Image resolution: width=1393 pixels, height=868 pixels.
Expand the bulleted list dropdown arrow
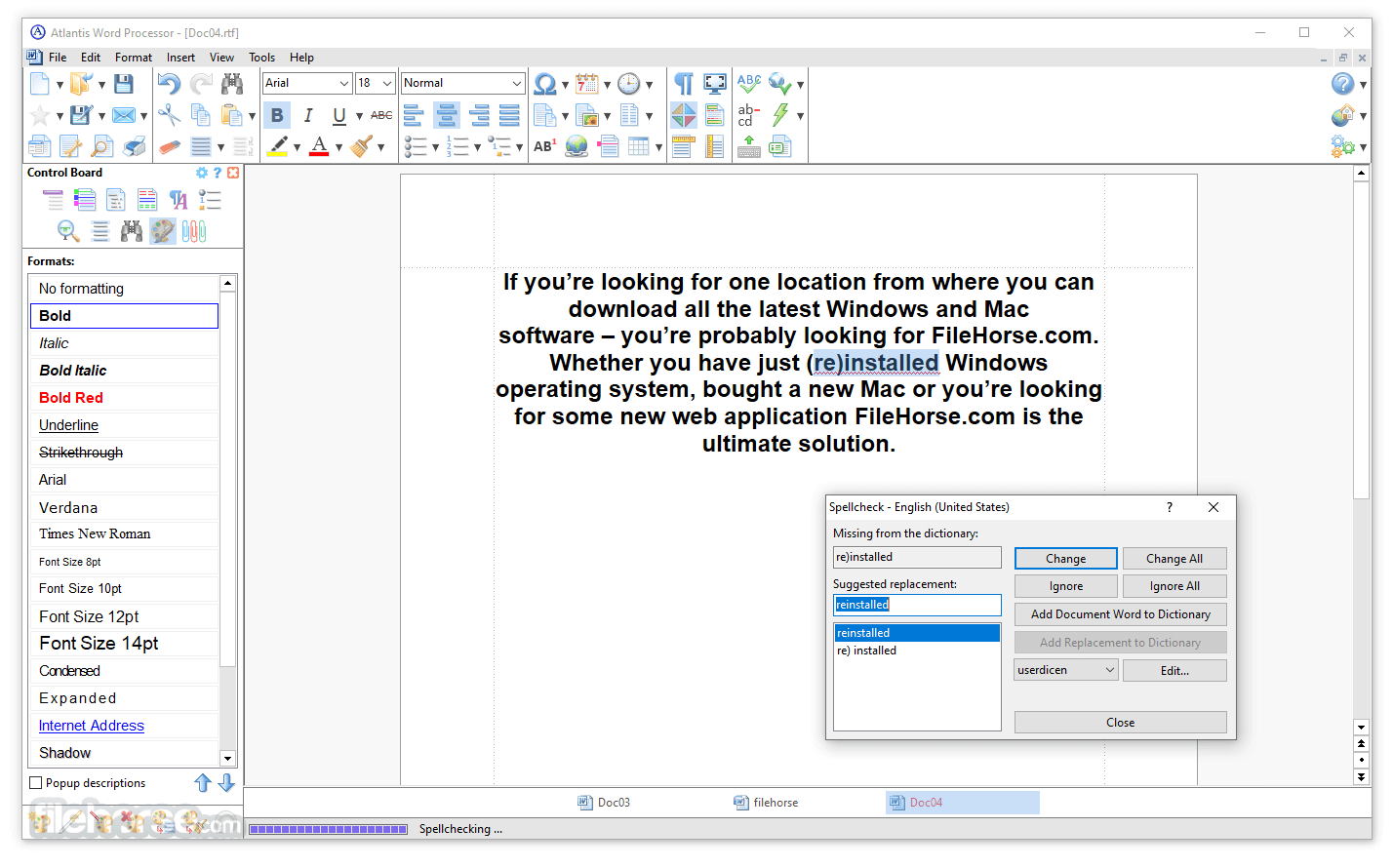[435, 147]
